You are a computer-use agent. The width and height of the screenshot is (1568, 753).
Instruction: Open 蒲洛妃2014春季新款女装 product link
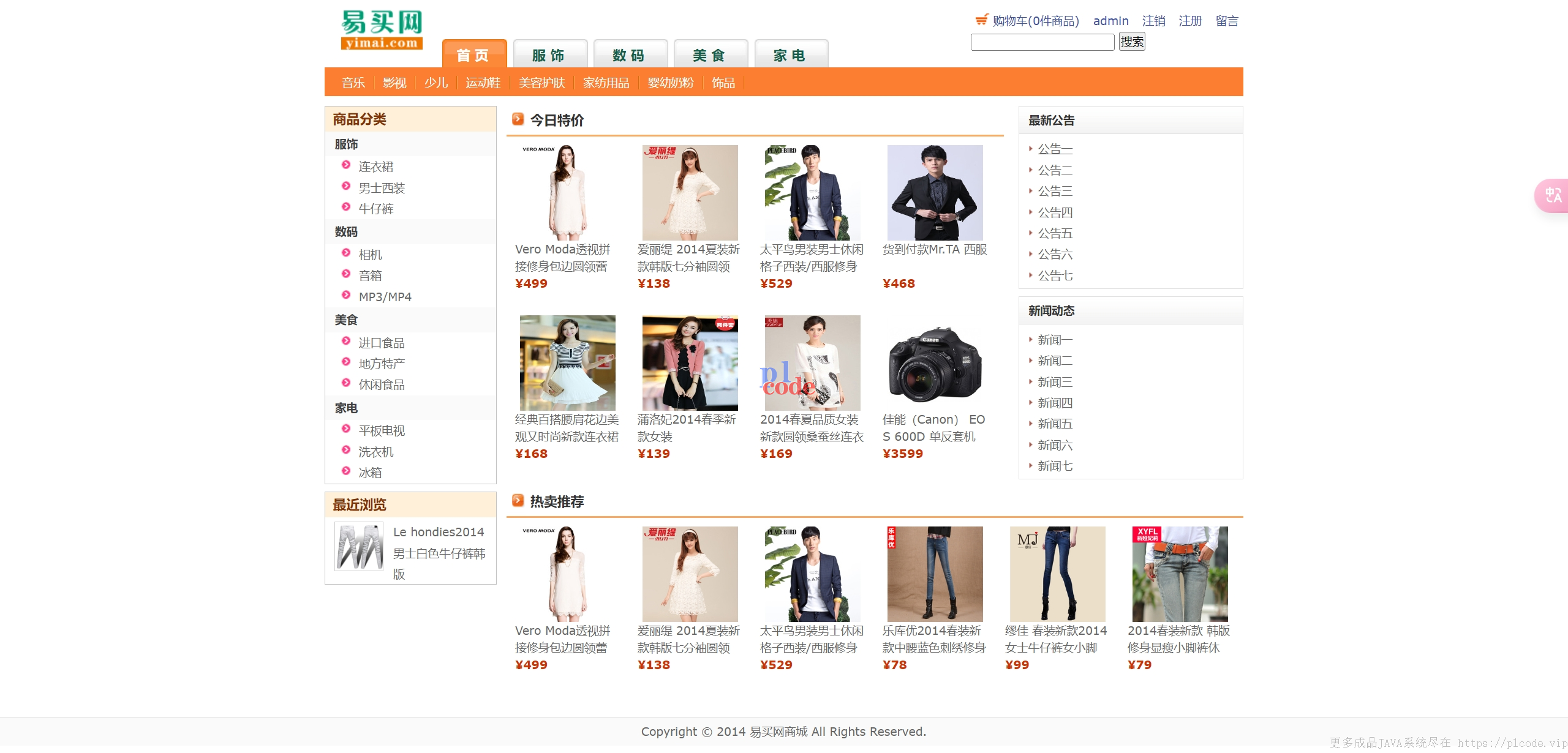point(687,428)
